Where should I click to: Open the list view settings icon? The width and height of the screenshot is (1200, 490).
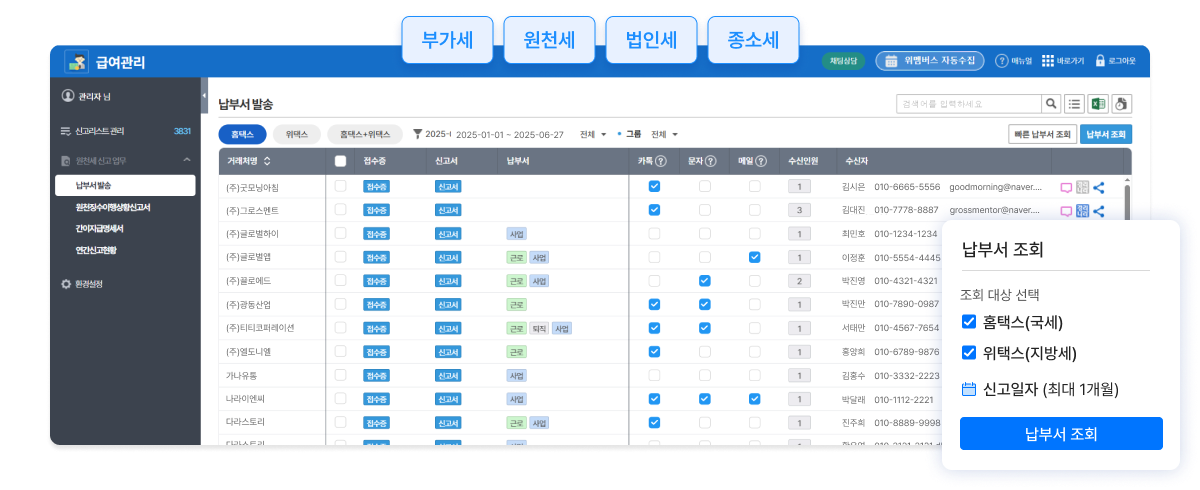[x=1074, y=103]
